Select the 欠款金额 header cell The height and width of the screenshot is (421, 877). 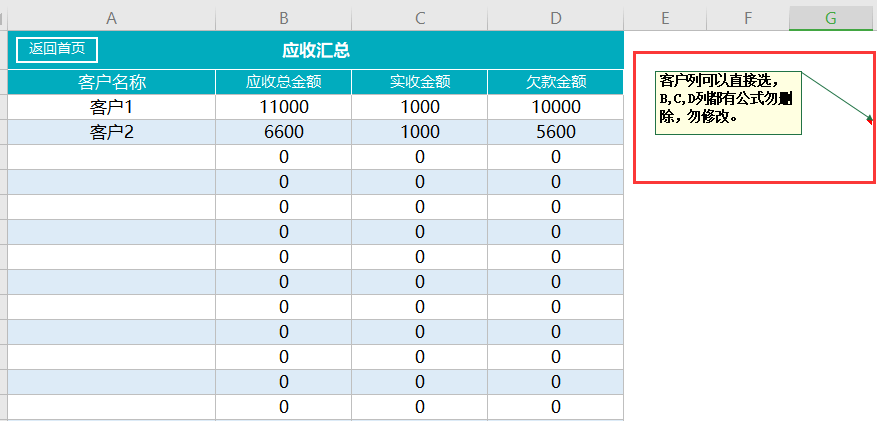tap(555, 82)
